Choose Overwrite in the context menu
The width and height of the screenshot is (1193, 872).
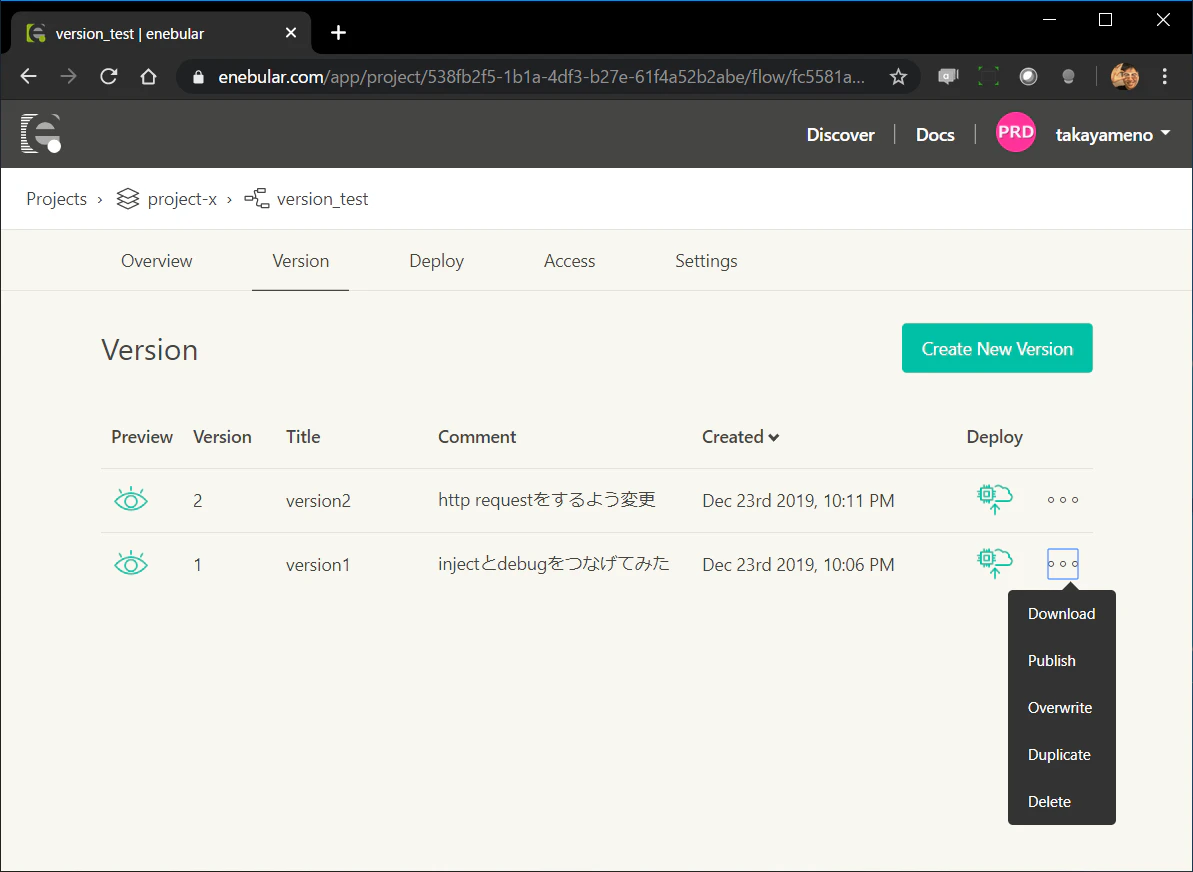[1061, 708]
